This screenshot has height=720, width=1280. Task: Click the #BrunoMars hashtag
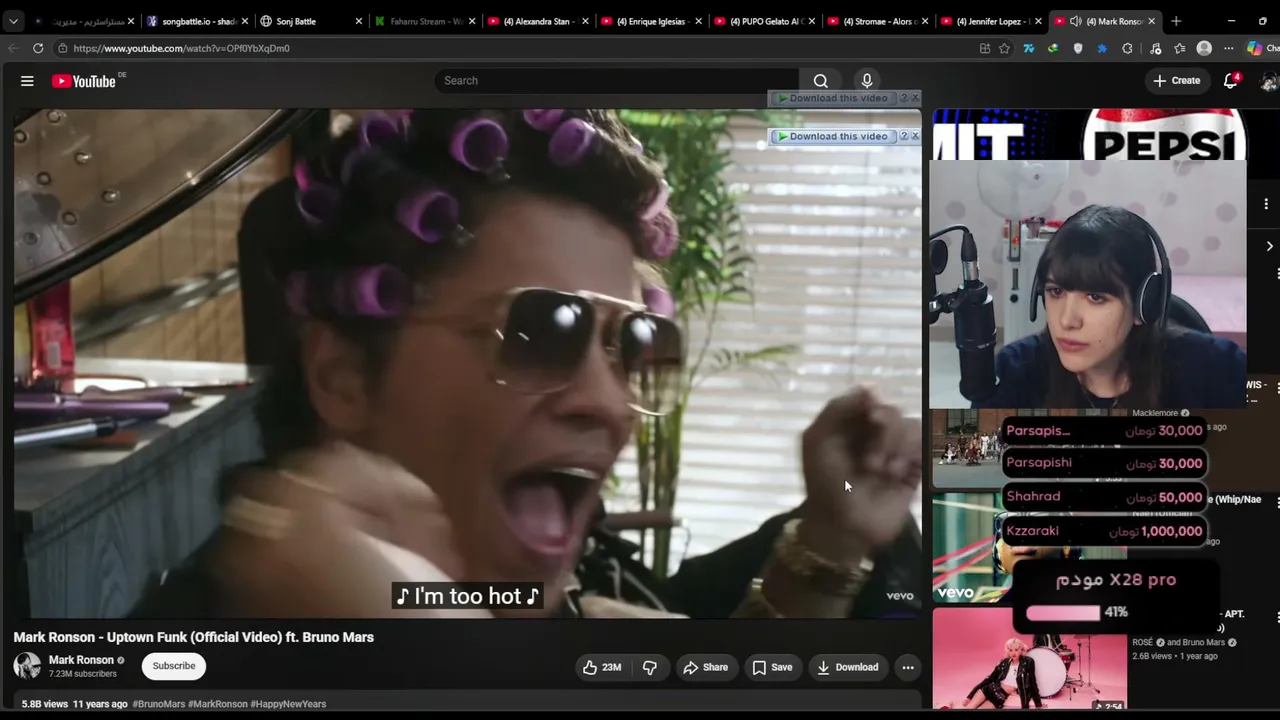pos(159,704)
